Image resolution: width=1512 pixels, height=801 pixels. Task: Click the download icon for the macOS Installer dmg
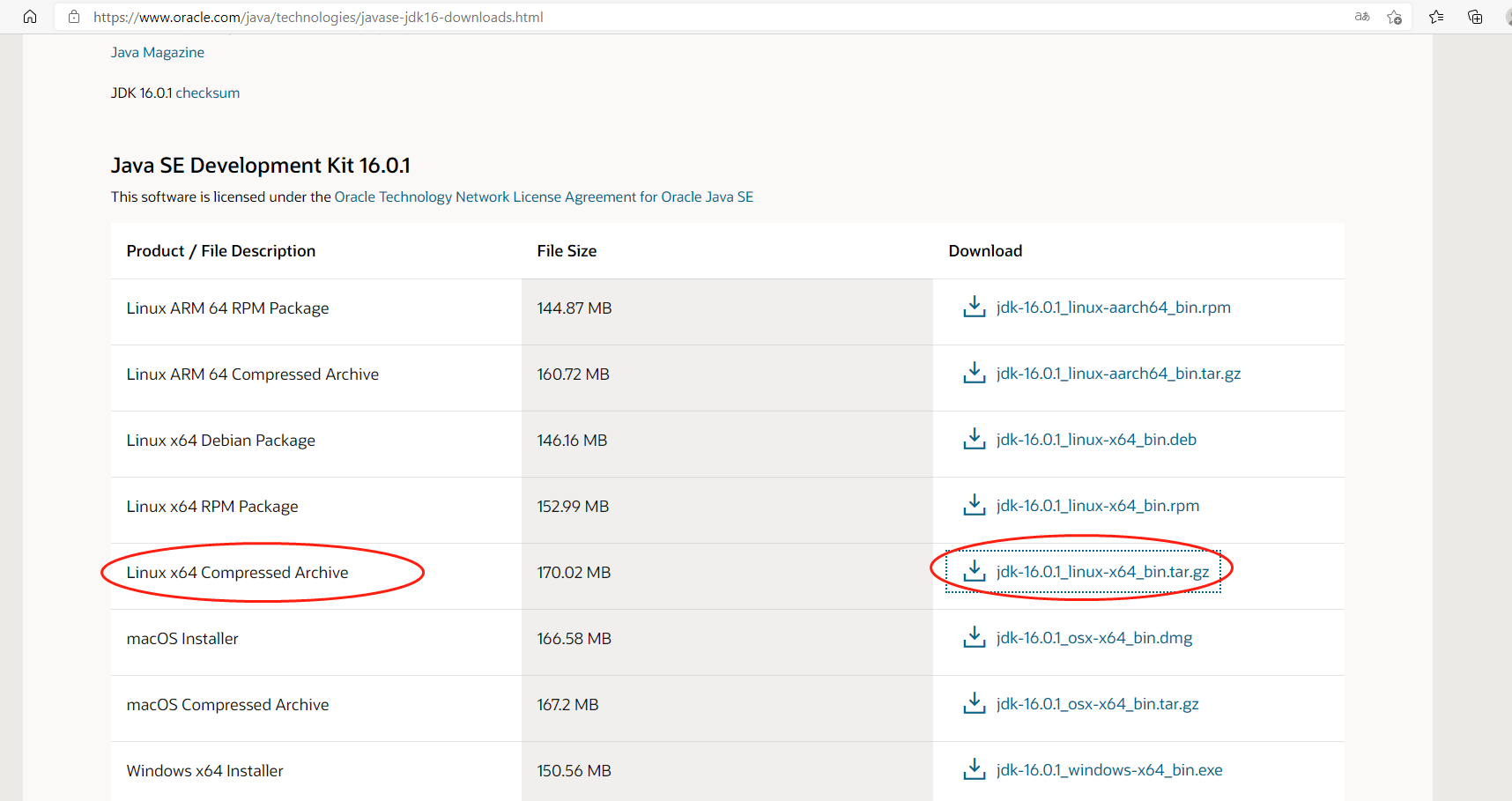coord(973,637)
